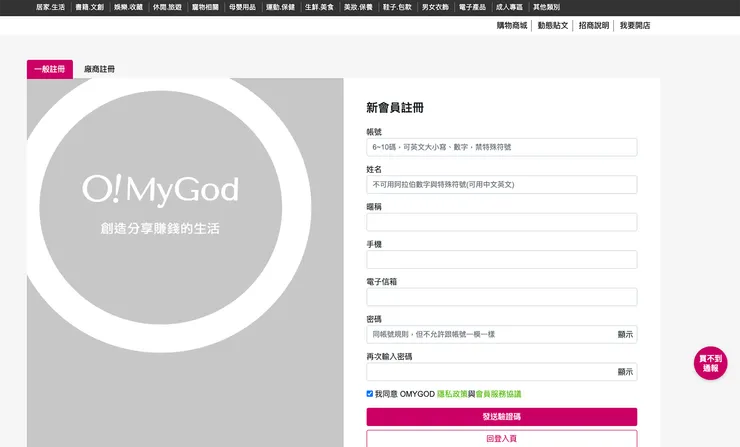Go to 動態貼文 link

pyautogui.click(x=553, y=25)
